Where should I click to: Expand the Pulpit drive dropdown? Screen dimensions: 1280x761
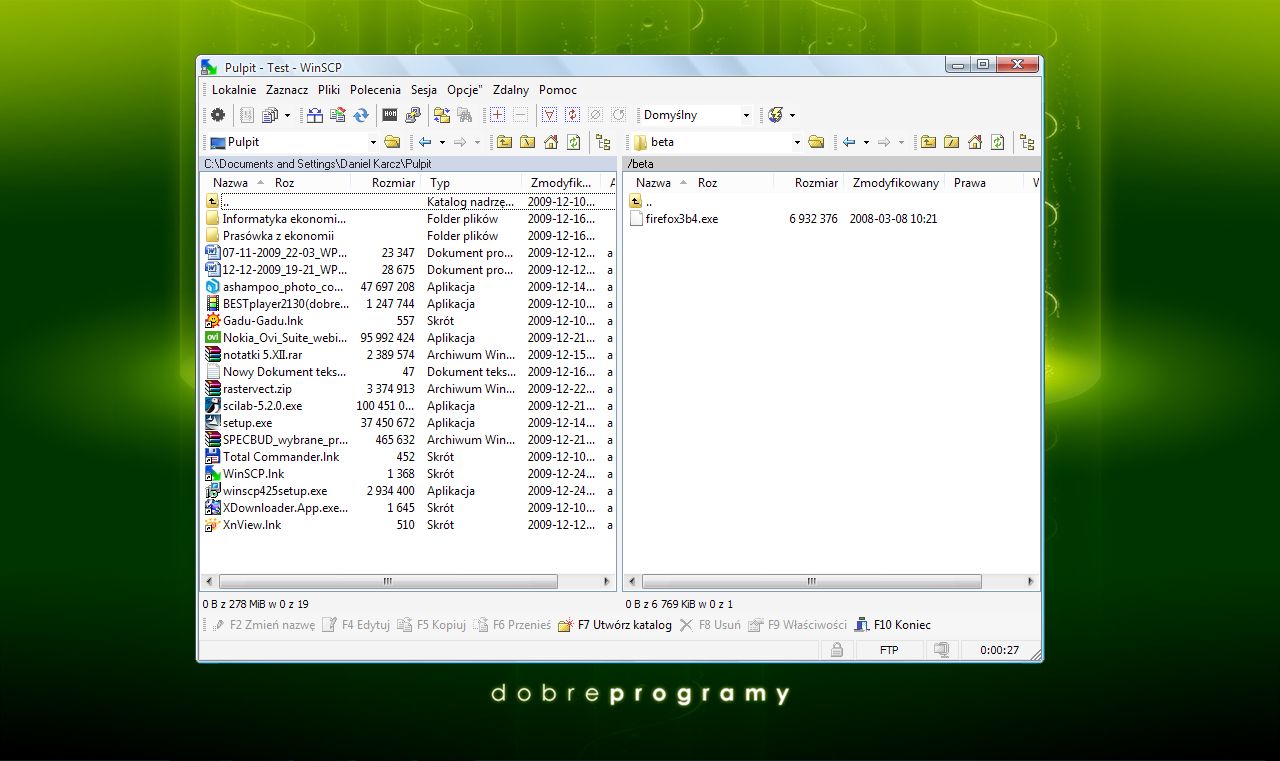tap(373, 142)
